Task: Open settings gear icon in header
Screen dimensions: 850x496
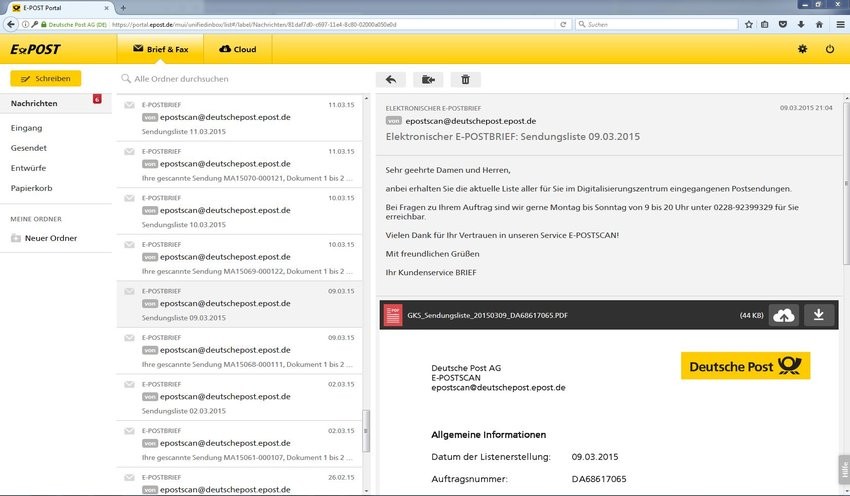Action: (x=802, y=49)
